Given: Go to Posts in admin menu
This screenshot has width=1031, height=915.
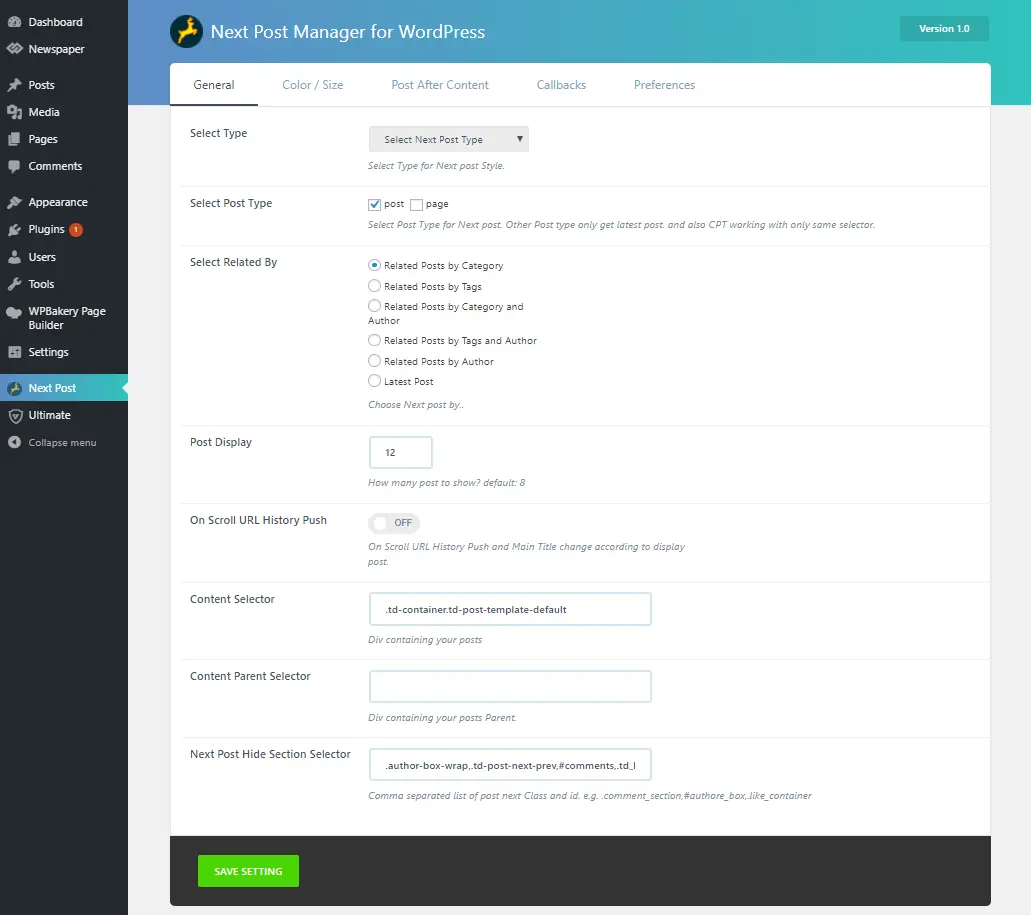Looking at the screenshot, I should coord(64,85).
